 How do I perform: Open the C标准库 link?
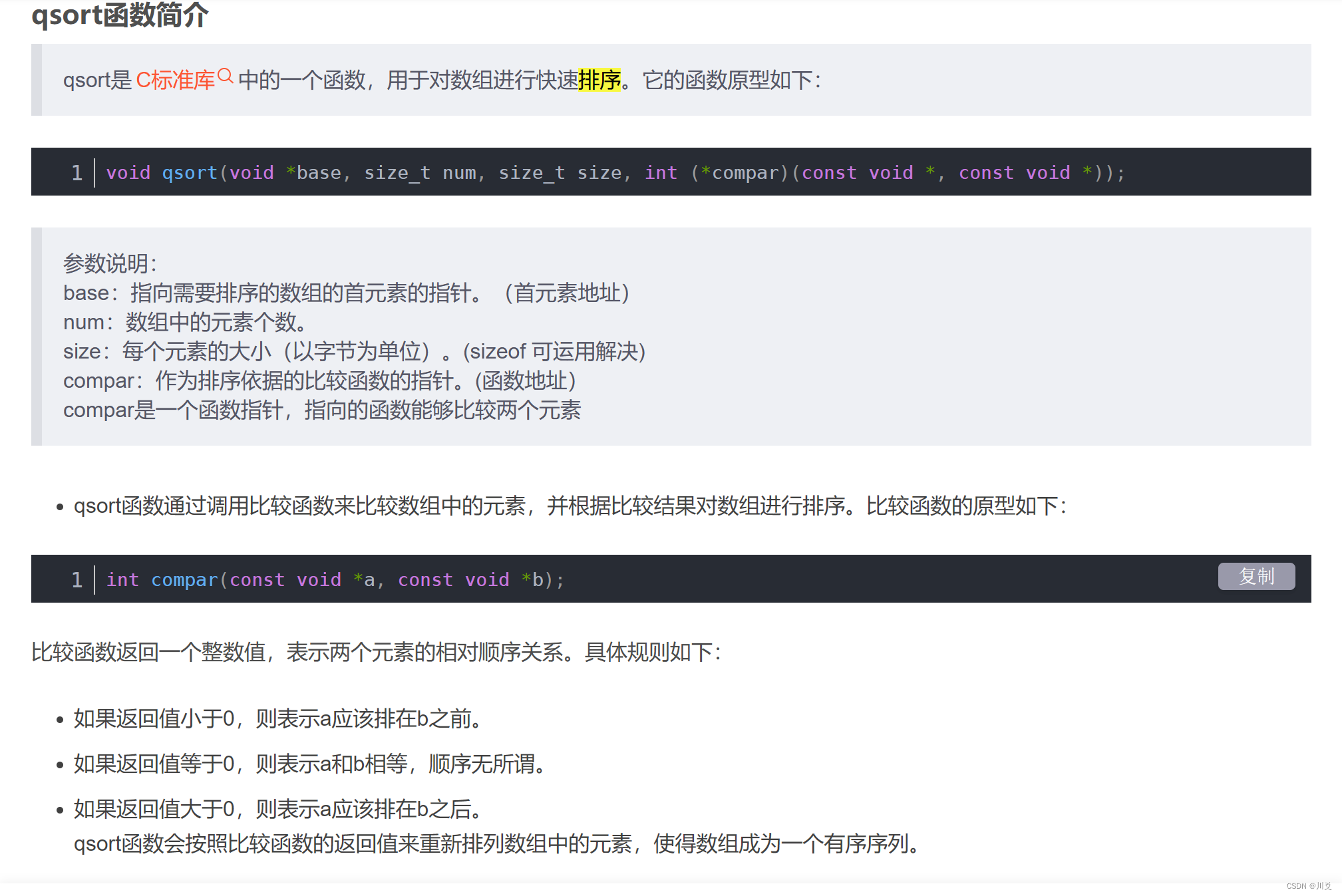pyautogui.click(x=176, y=80)
